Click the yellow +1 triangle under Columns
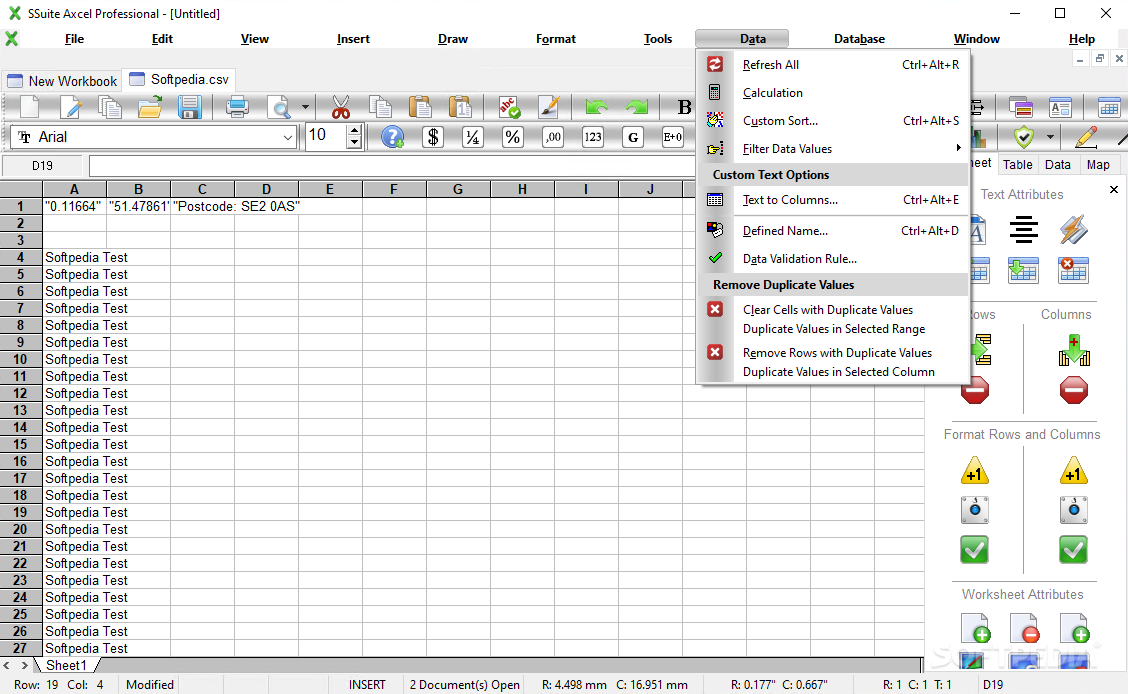The image size is (1128, 694). pos(1073,470)
